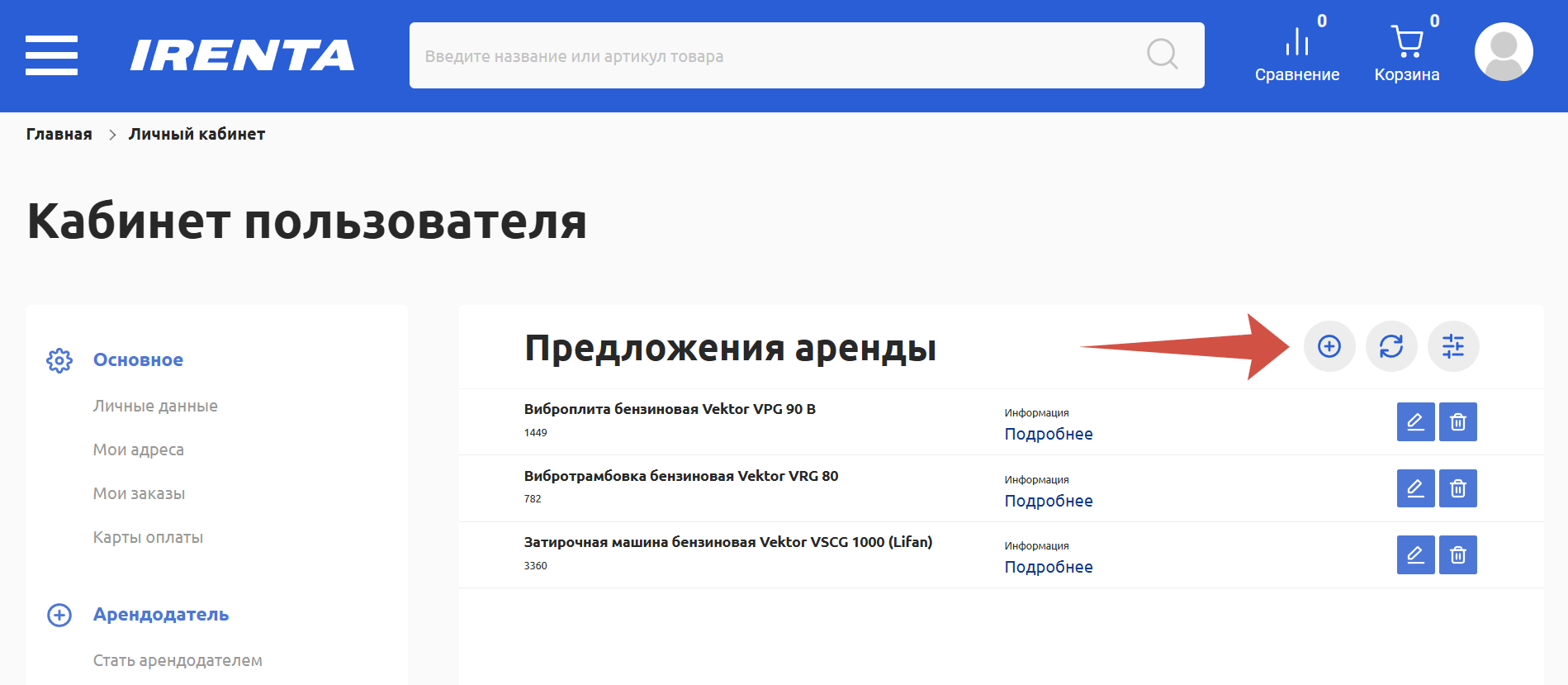1568x685 pixels.
Task: Edit the Виброплита Vektor VPG 90 B offer
Action: pyautogui.click(x=1415, y=422)
